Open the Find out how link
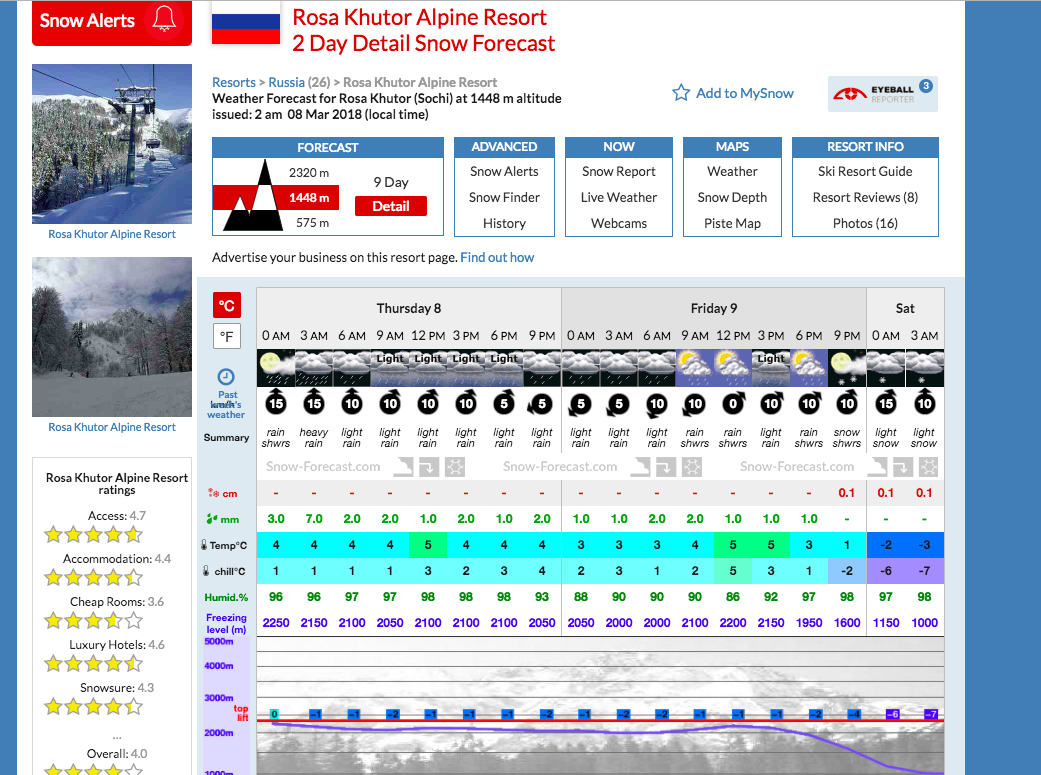The image size is (1041, 775). point(497,257)
